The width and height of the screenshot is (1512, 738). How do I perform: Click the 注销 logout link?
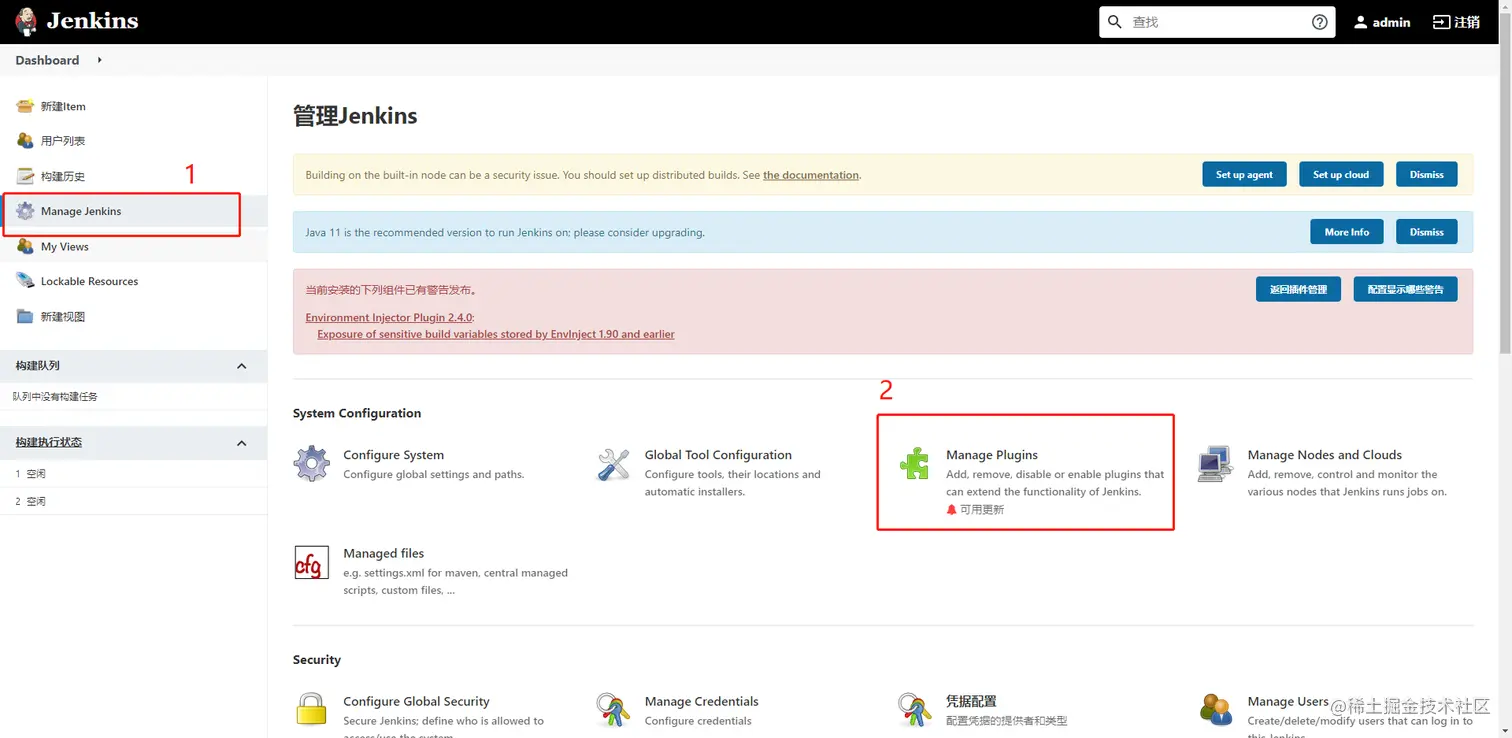[1466, 22]
